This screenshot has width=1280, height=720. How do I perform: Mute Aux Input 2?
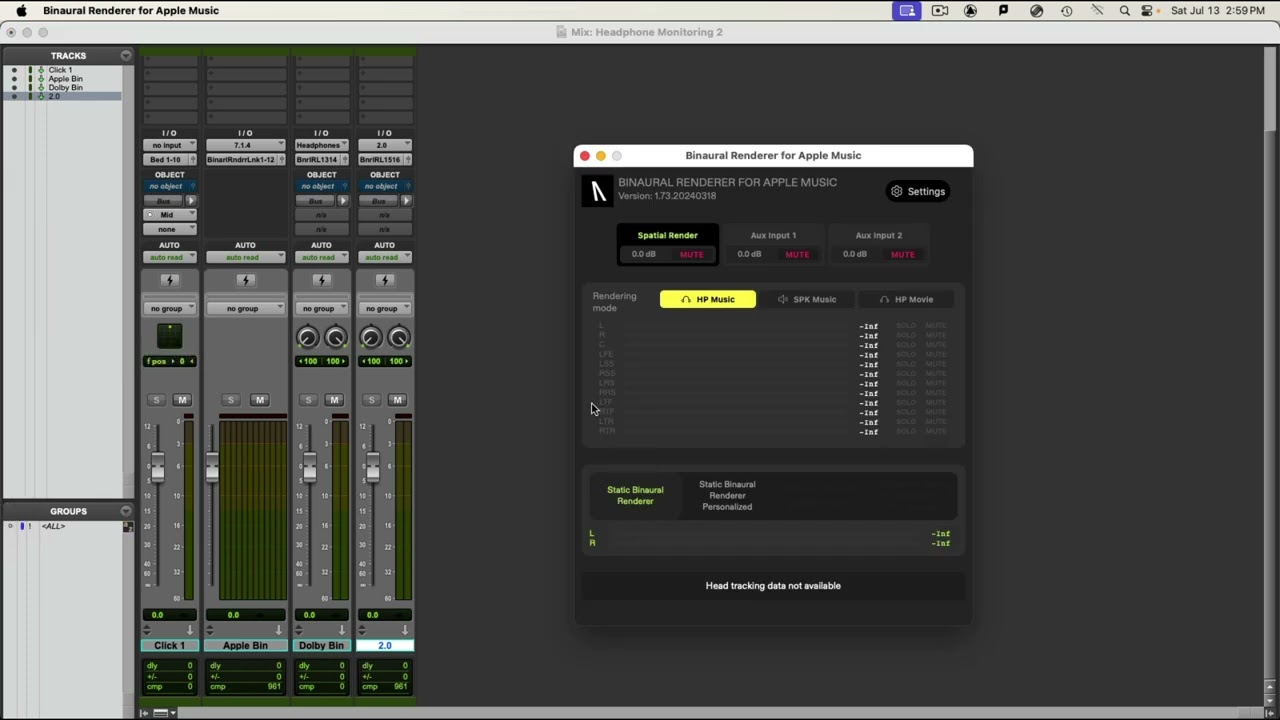coord(902,254)
